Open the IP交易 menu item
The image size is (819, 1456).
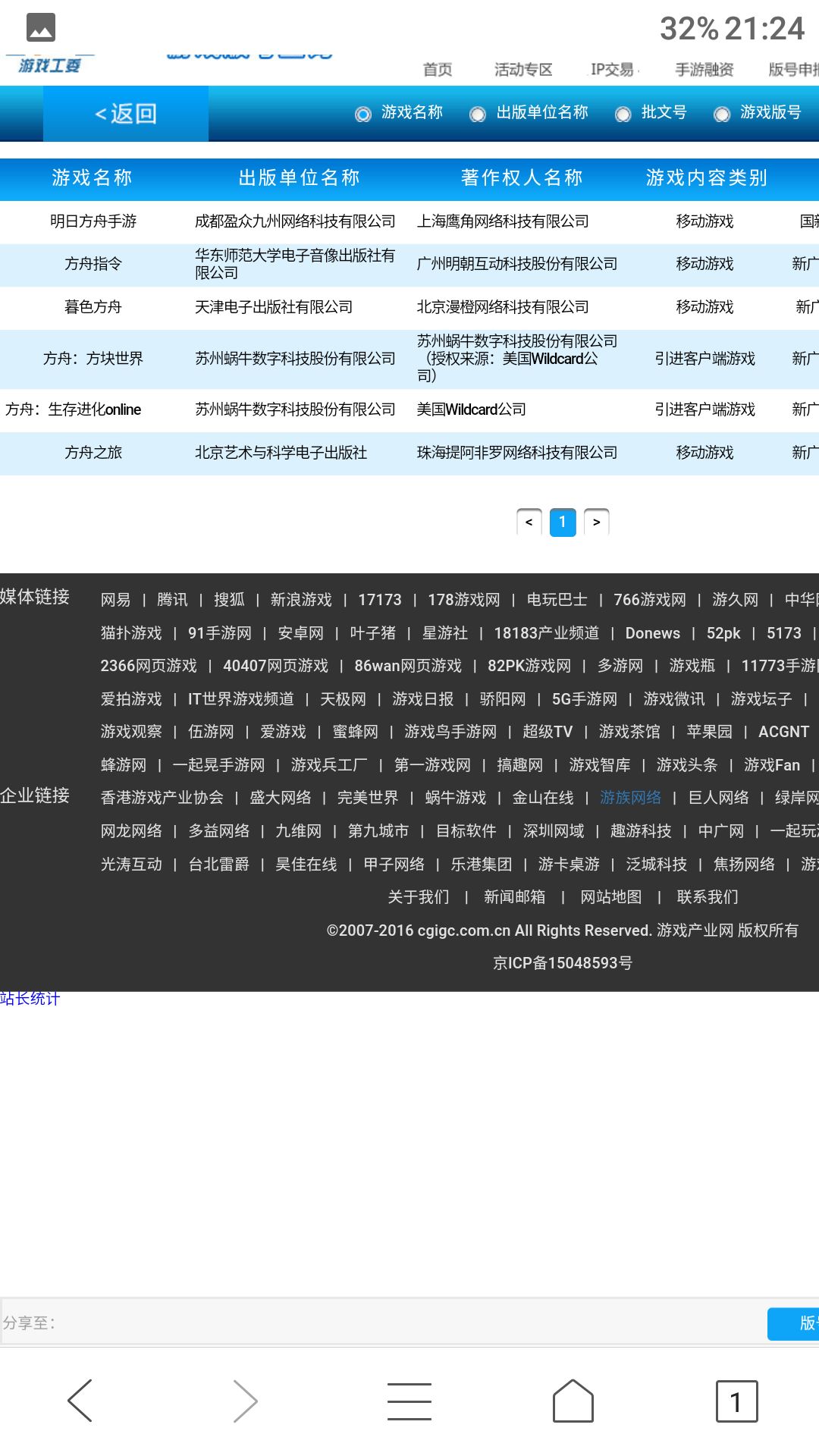(612, 70)
